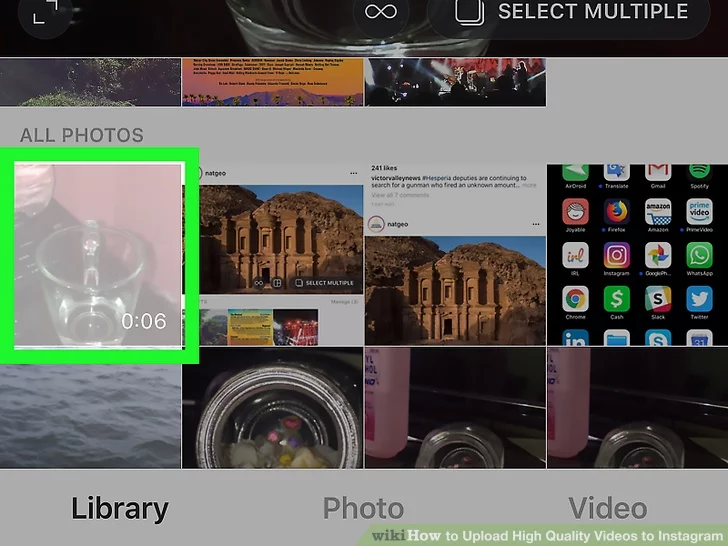Select the home screen apps screenshot thumbnail
Image resolution: width=728 pixels, height=546 pixels.
pyautogui.click(x=637, y=255)
